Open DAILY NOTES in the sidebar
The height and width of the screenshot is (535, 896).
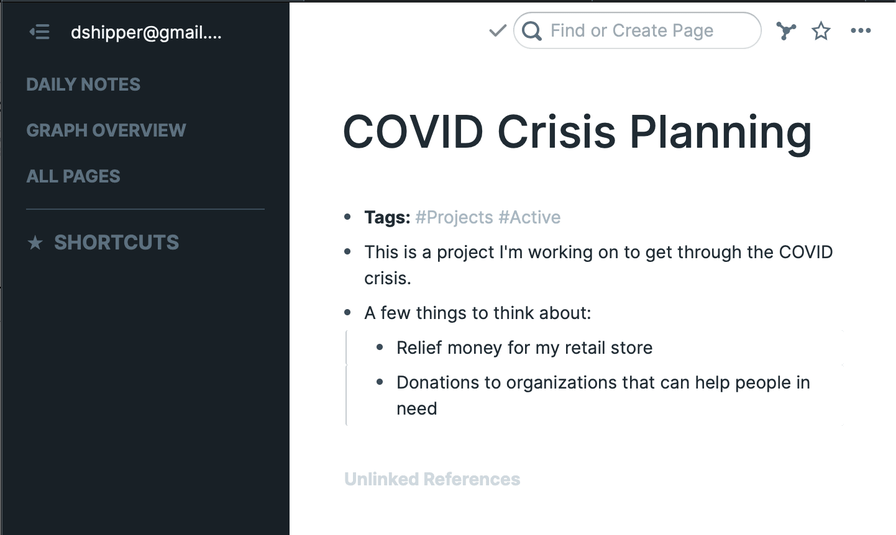coord(83,84)
